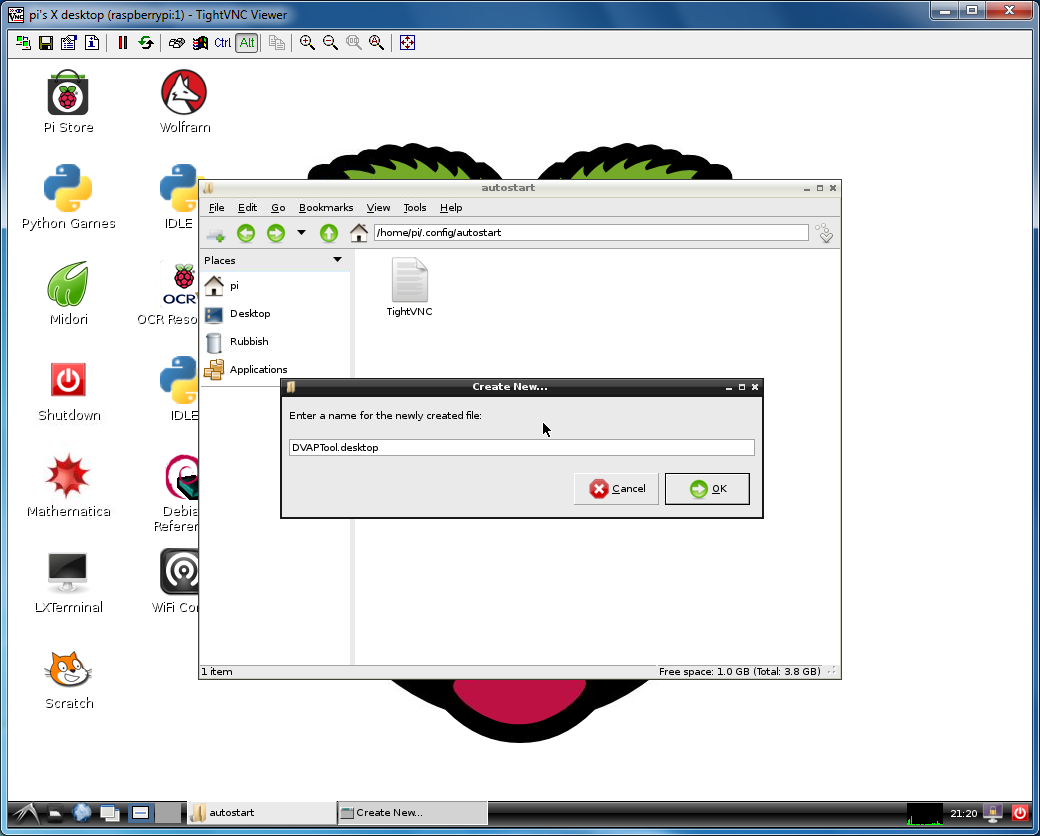Image resolution: width=1040 pixels, height=836 pixels.
Task: Click the jump-to icon right of address bar
Action: click(824, 233)
